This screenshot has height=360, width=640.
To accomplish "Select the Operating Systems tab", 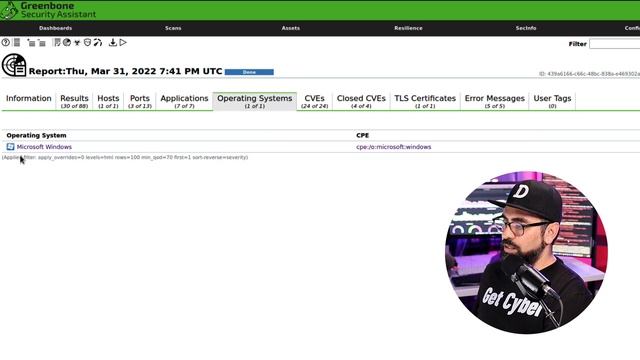I will (255, 101).
